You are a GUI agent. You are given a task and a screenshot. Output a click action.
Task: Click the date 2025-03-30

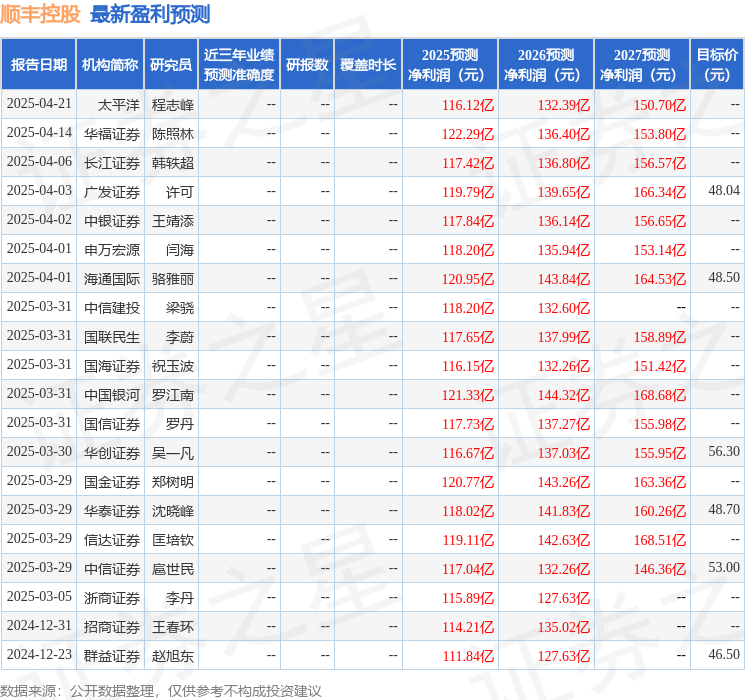(x=39, y=451)
